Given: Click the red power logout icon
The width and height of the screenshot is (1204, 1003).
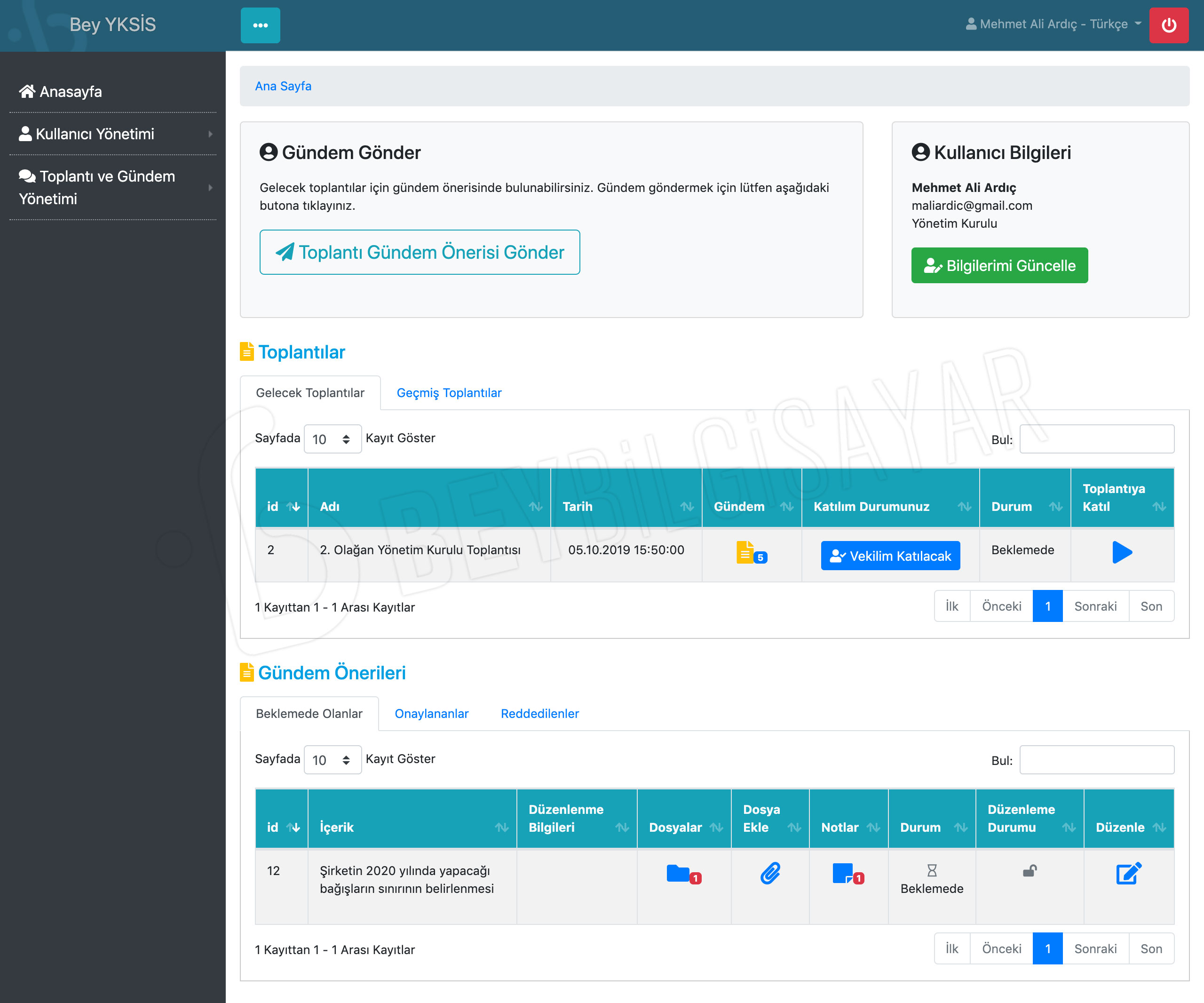Looking at the screenshot, I should click(x=1168, y=25).
